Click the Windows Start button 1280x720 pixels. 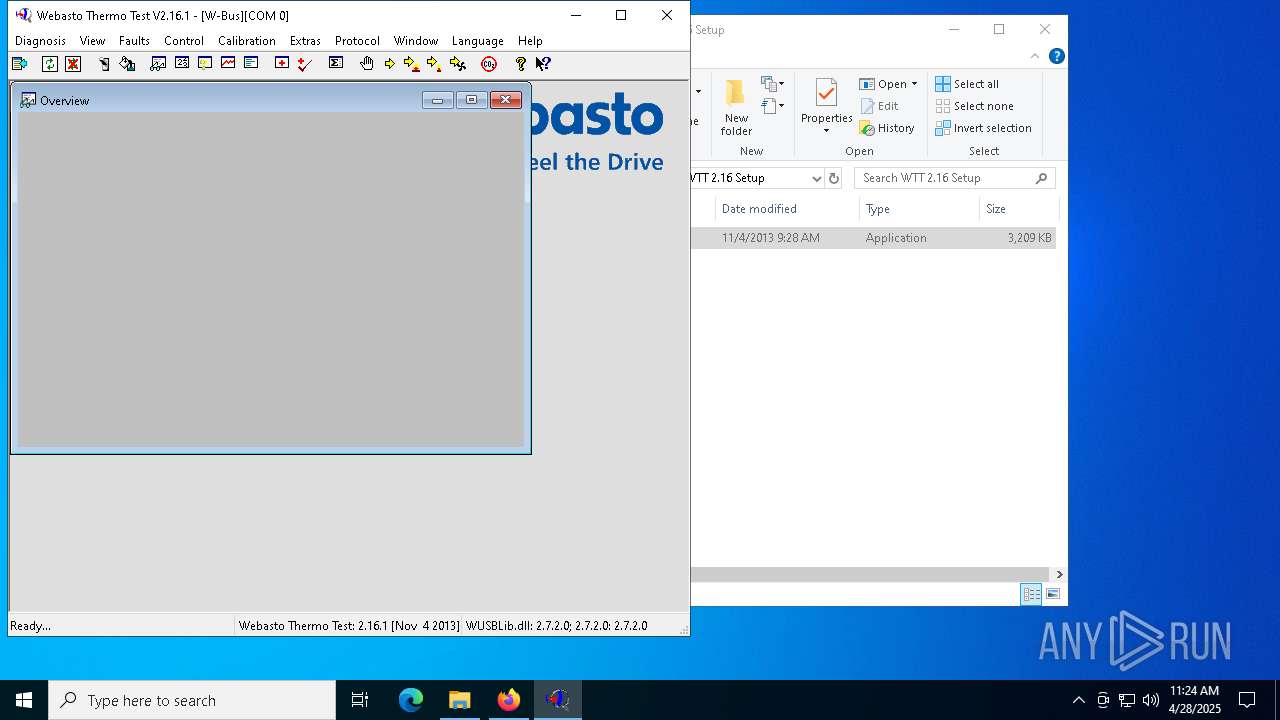(x=24, y=700)
